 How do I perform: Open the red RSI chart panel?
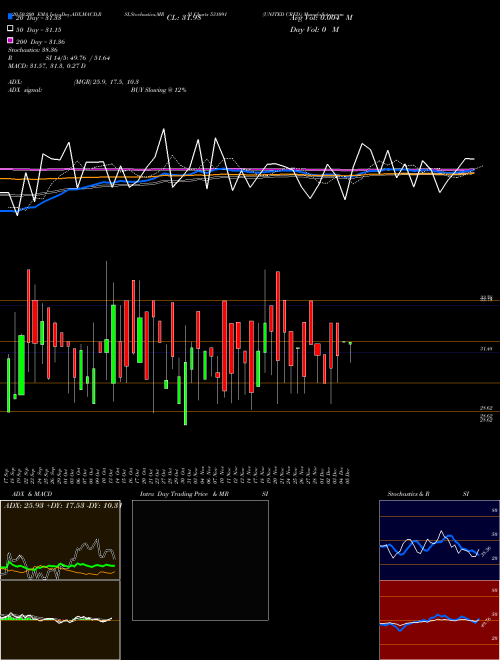[x=439, y=620]
